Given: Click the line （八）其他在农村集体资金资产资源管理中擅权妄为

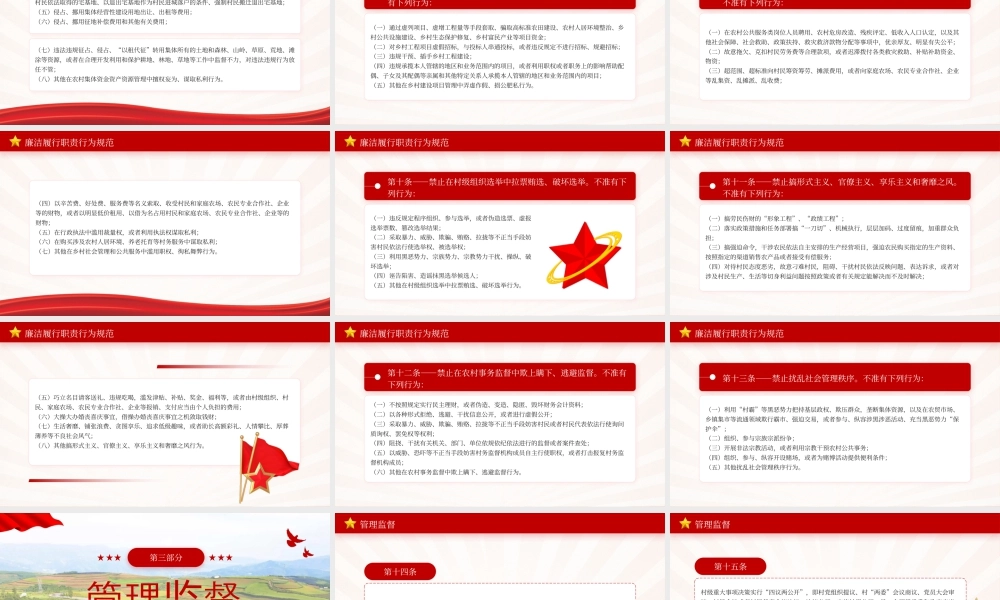Looking at the screenshot, I should [x=129, y=80].
